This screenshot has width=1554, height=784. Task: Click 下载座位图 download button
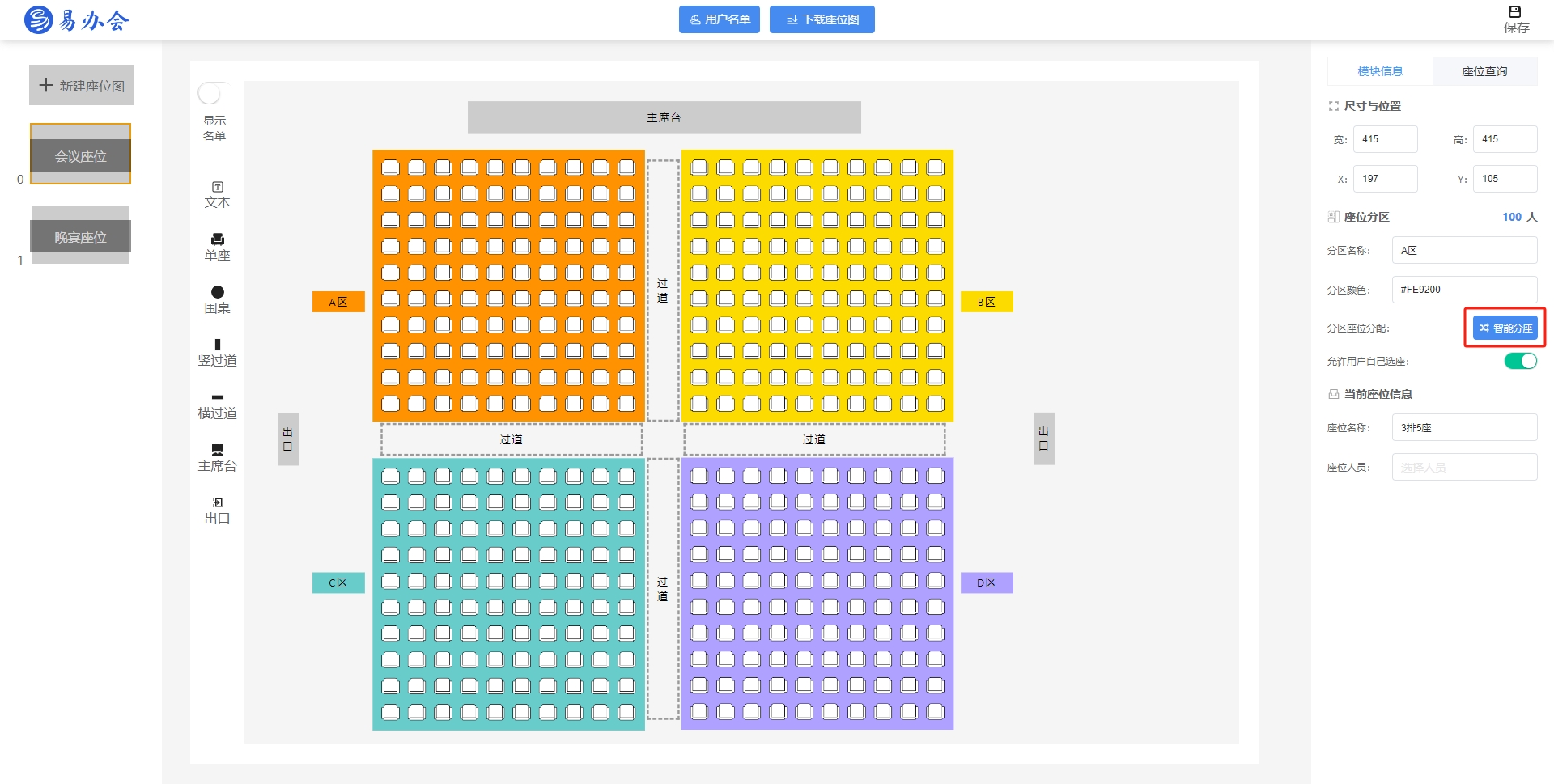point(822,19)
